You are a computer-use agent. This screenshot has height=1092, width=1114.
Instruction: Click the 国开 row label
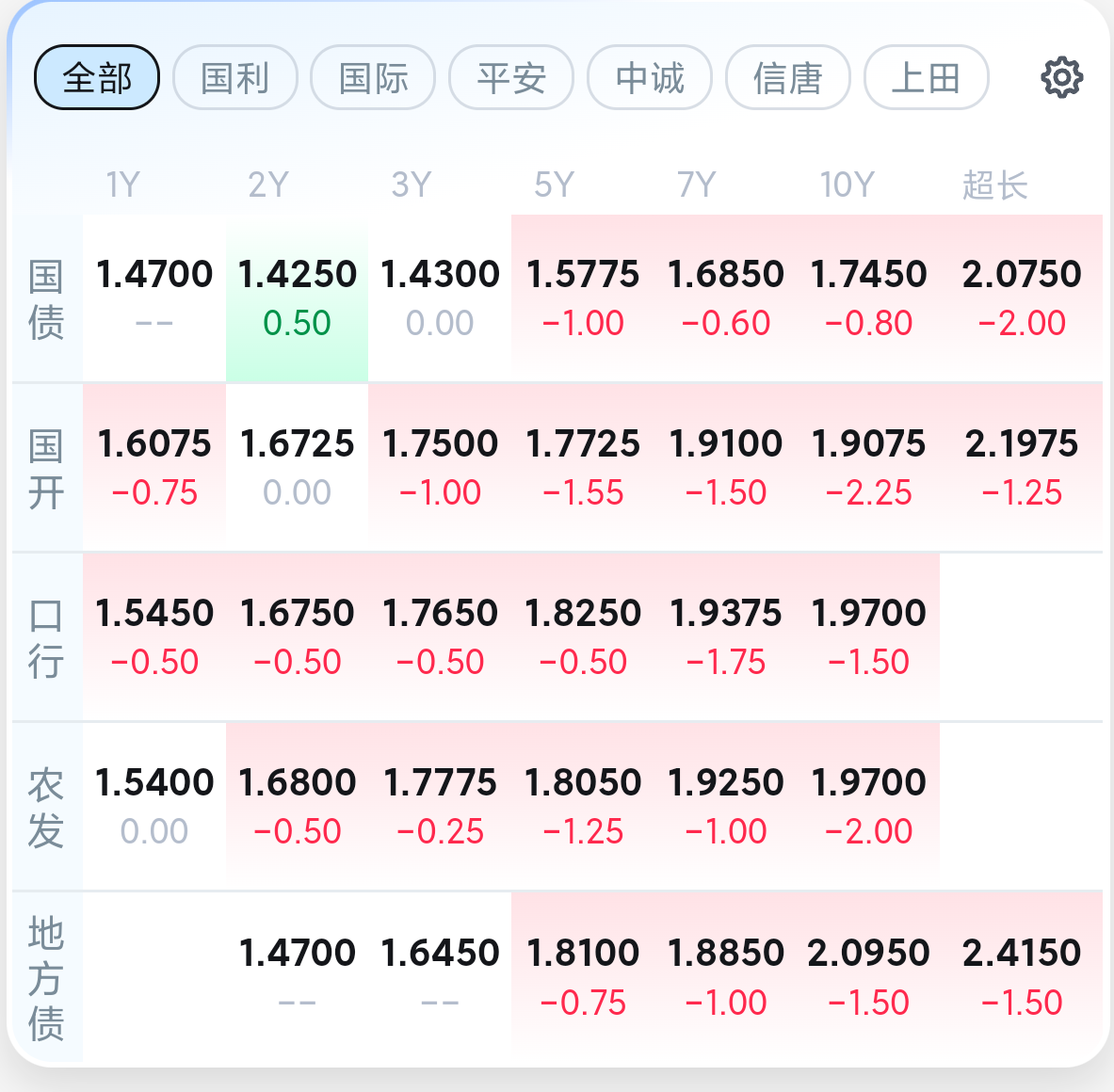[x=46, y=469]
